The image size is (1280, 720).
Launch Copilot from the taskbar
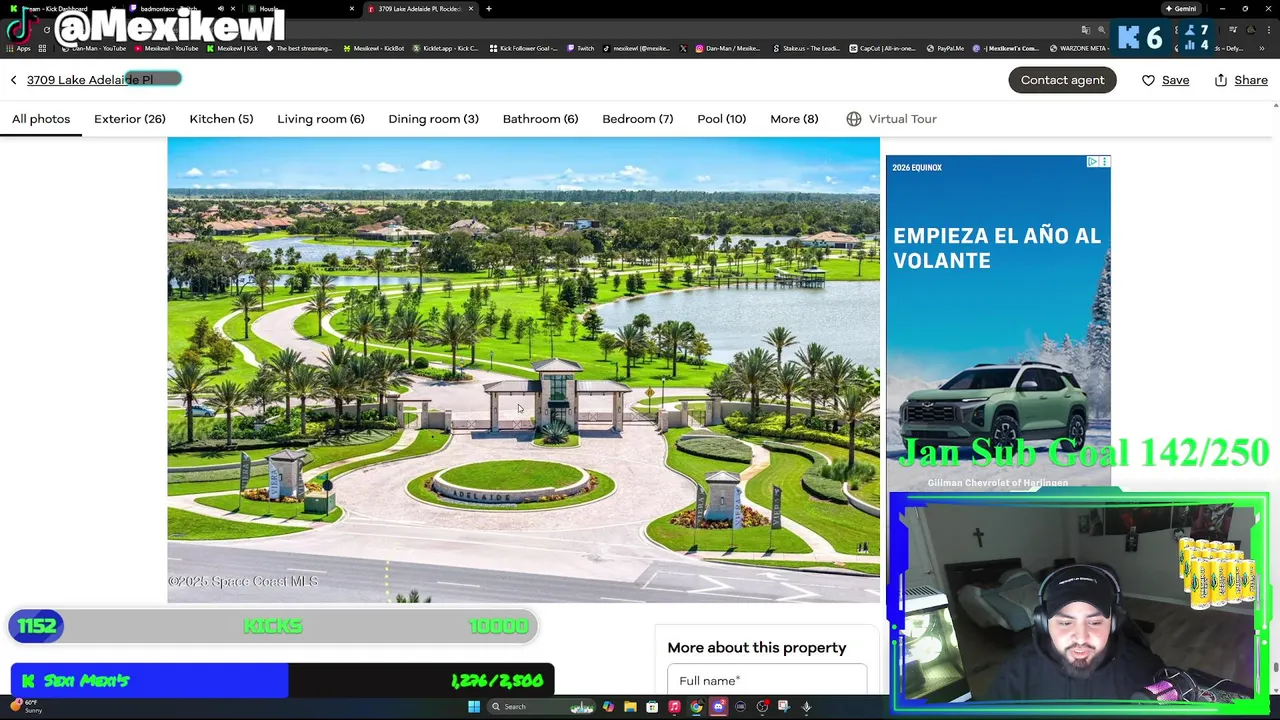(x=608, y=706)
